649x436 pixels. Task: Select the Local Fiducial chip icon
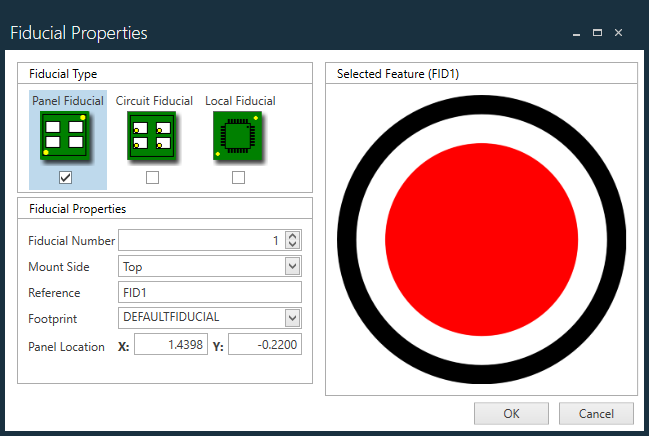click(238, 136)
